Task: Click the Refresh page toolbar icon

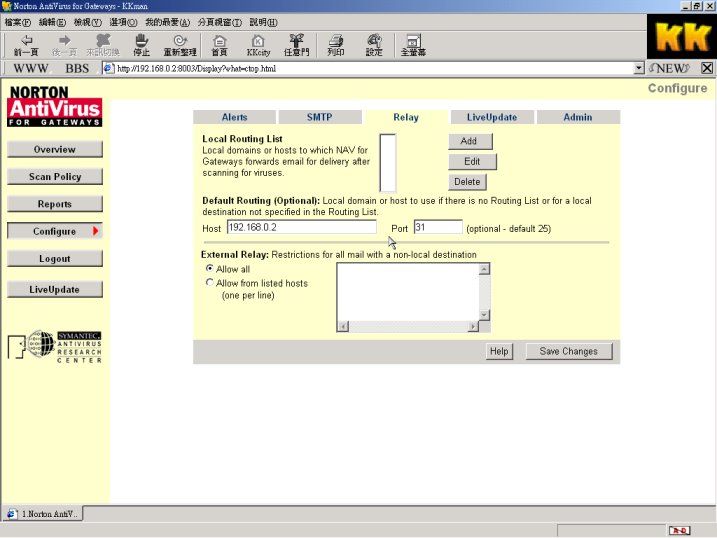Action: (x=180, y=44)
